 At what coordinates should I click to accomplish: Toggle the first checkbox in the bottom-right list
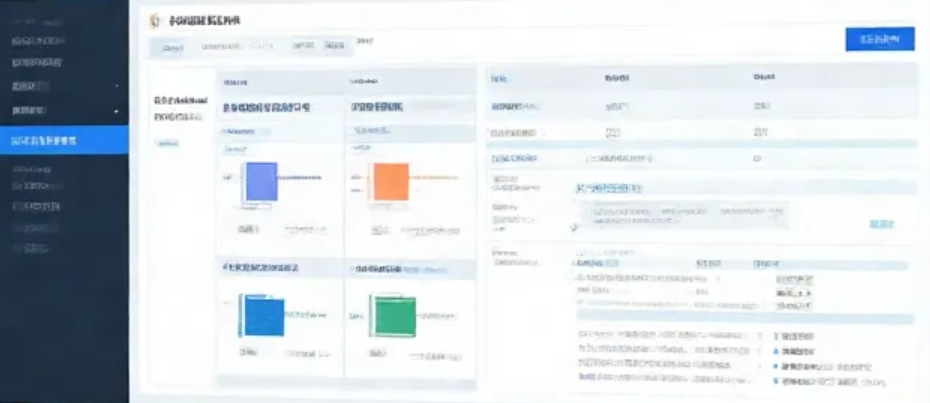pyautogui.click(x=776, y=337)
